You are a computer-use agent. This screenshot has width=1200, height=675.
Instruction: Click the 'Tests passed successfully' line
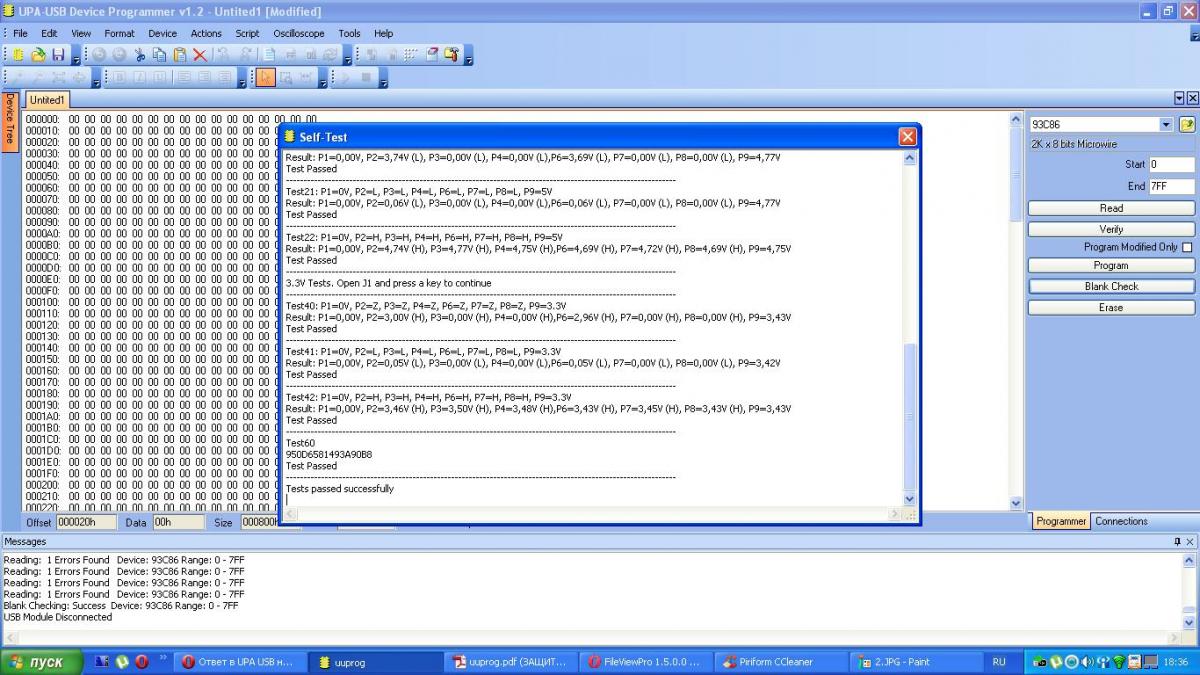pyautogui.click(x=340, y=489)
